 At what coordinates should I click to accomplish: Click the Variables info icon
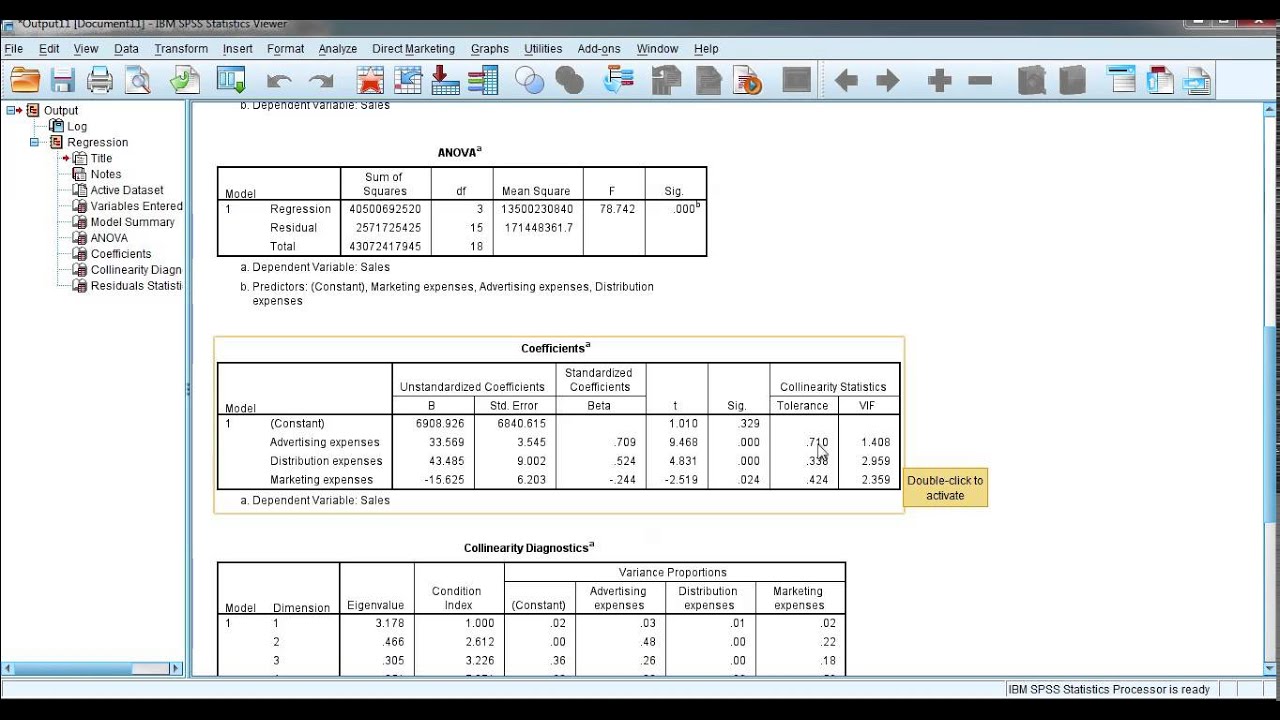483,81
